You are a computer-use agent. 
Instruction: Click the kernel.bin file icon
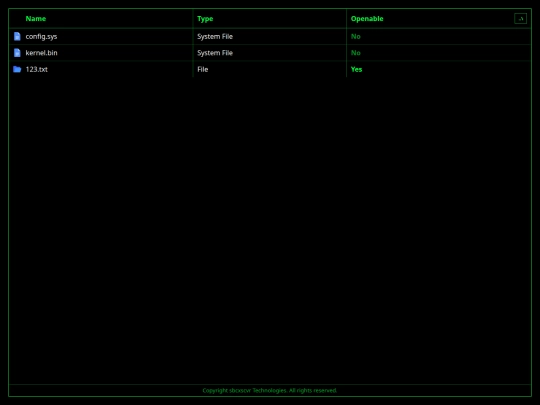click(x=17, y=53)
